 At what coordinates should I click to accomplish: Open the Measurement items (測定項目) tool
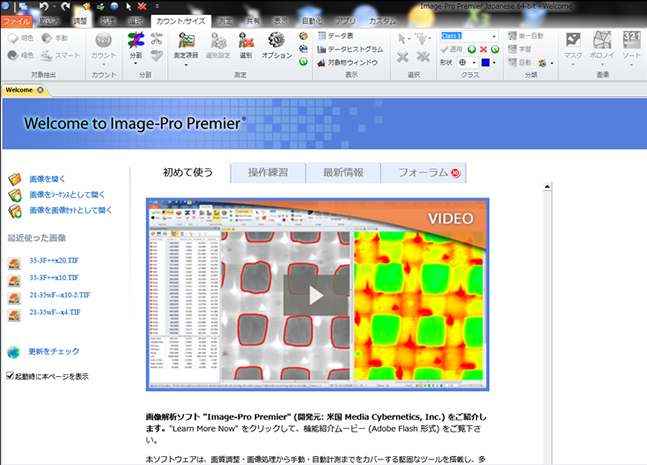(186, 40)
